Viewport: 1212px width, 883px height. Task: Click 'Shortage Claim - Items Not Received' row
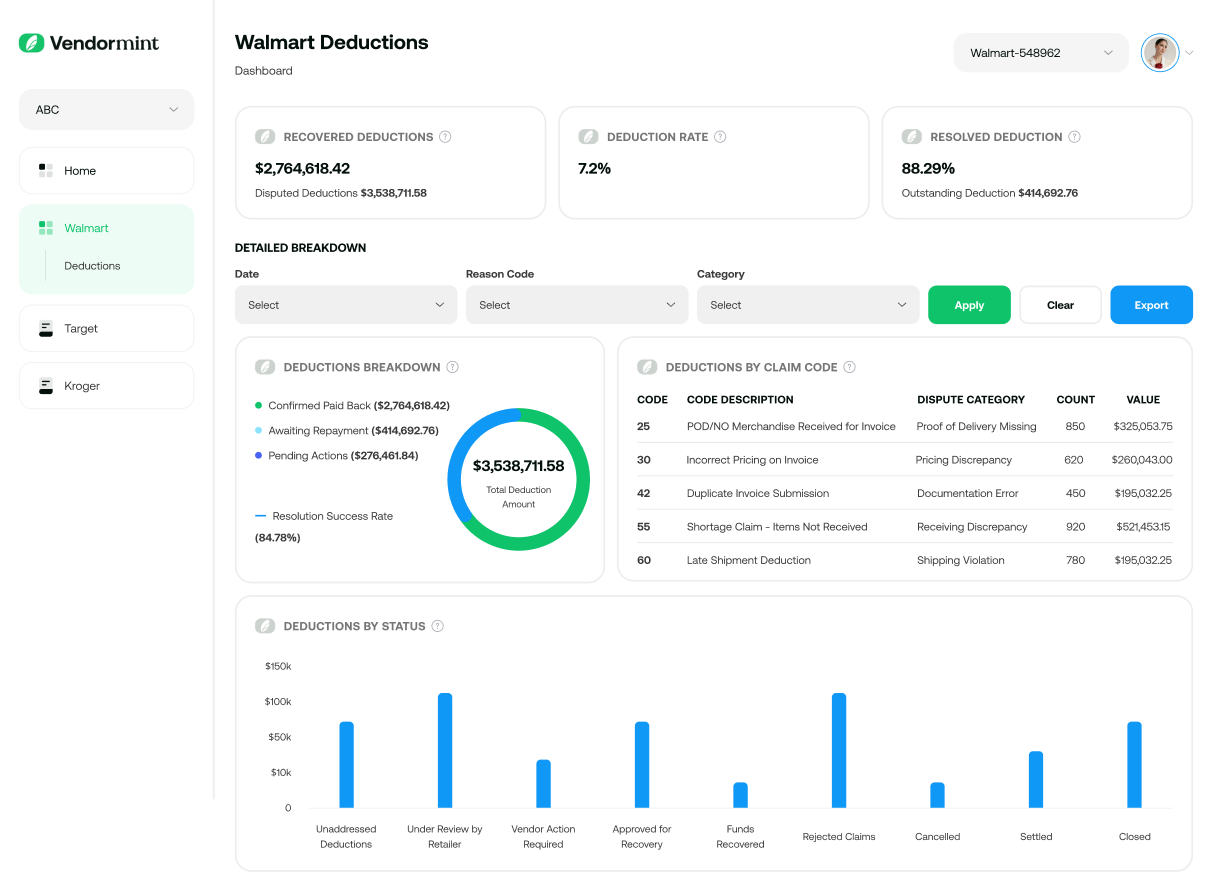905,527
